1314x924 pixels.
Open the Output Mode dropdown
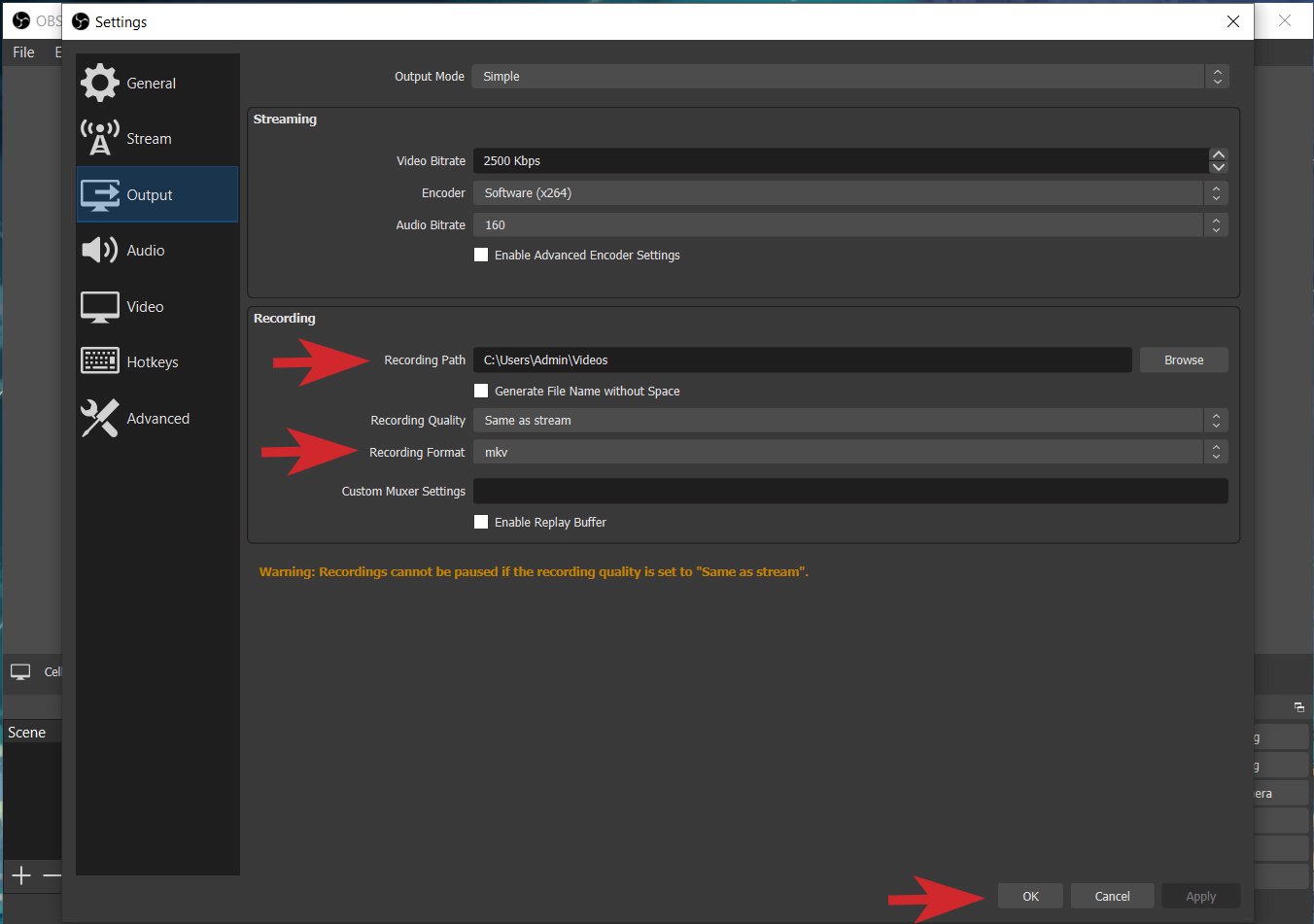[x=849, y=77]
